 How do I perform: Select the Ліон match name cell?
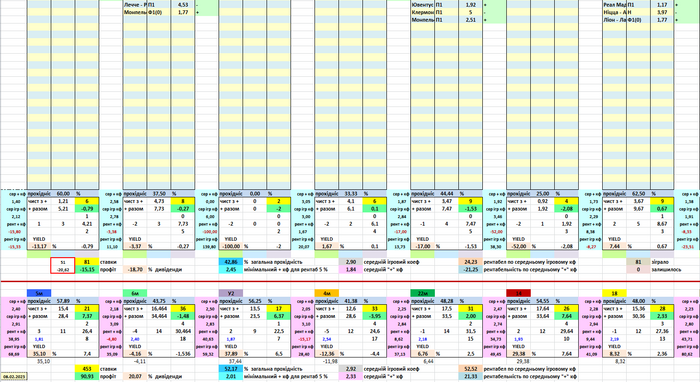[614, 20]
